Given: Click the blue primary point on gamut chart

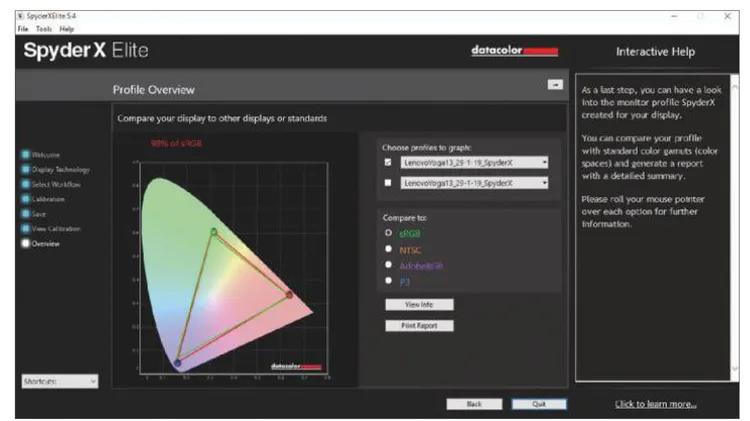Looking at the screenshot, I should 177,364.
